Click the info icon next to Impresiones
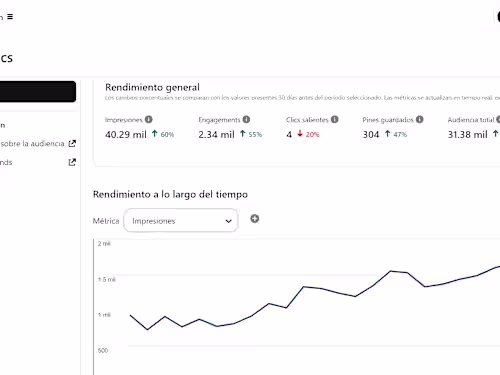The width and height of the screenshot is (500, 375). 149,119
